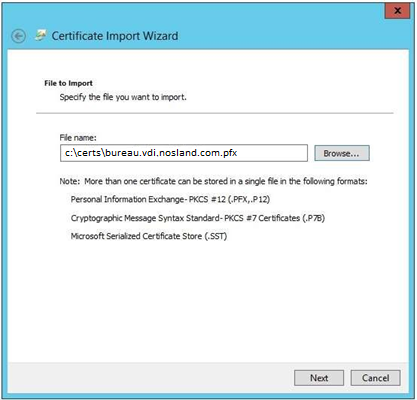The image size is (417, 400).
Task: Click the Certificate Import Wizard title text
Action: point(115,36)
